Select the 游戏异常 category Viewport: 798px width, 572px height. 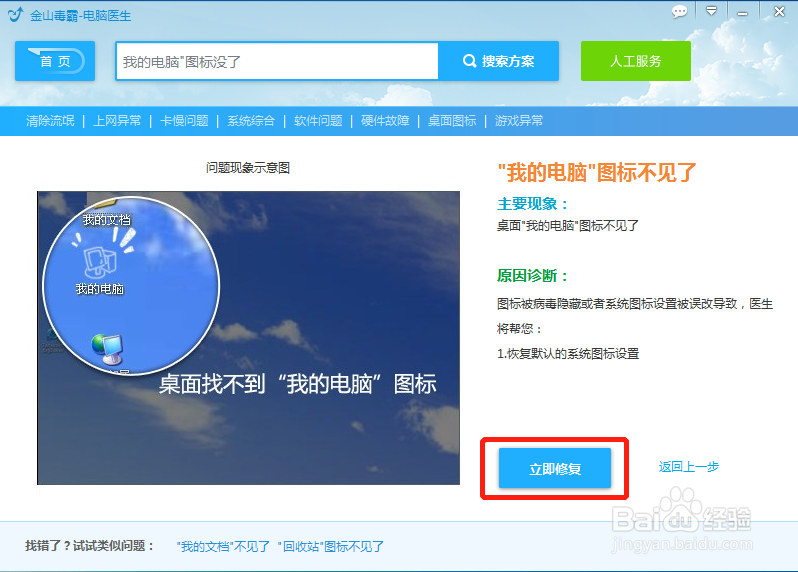519,121
